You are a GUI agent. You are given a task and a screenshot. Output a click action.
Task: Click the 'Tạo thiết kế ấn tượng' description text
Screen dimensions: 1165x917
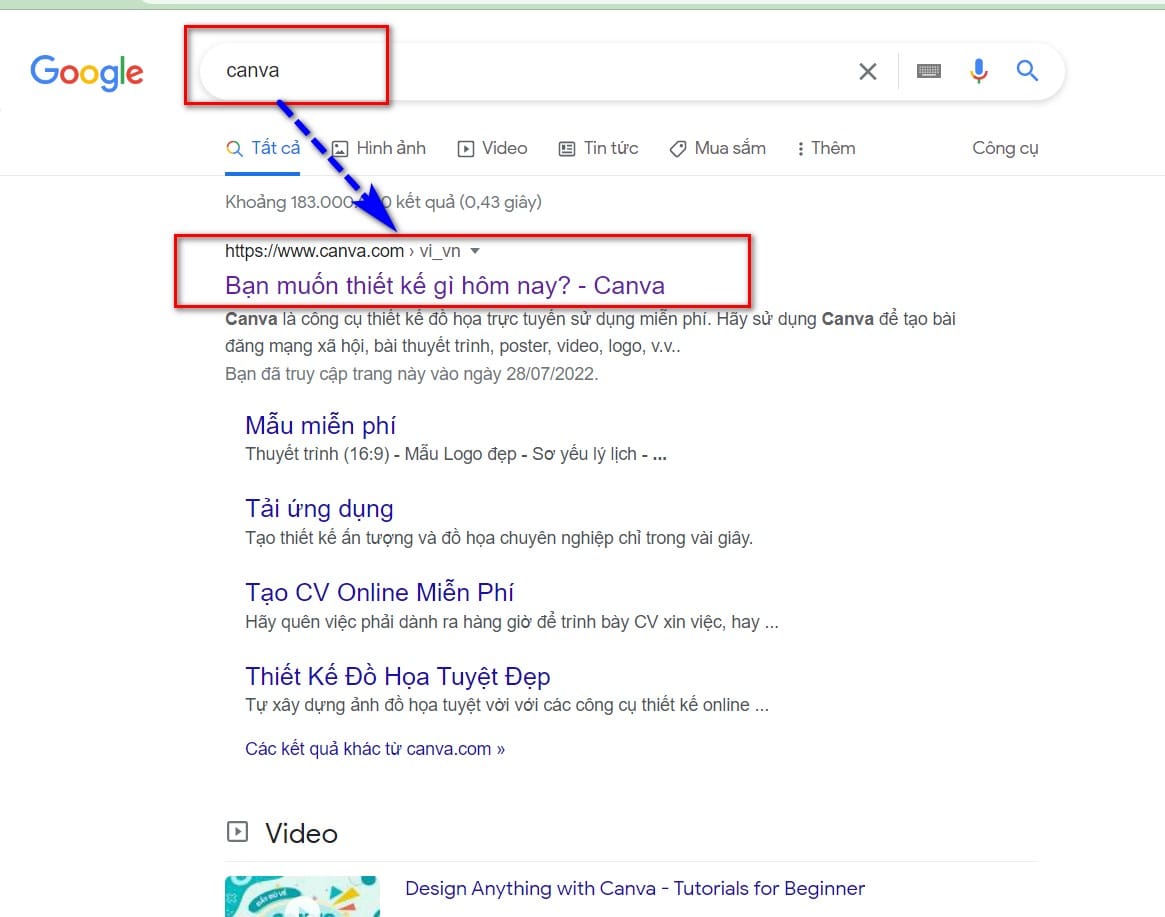(x=499, y=538)
